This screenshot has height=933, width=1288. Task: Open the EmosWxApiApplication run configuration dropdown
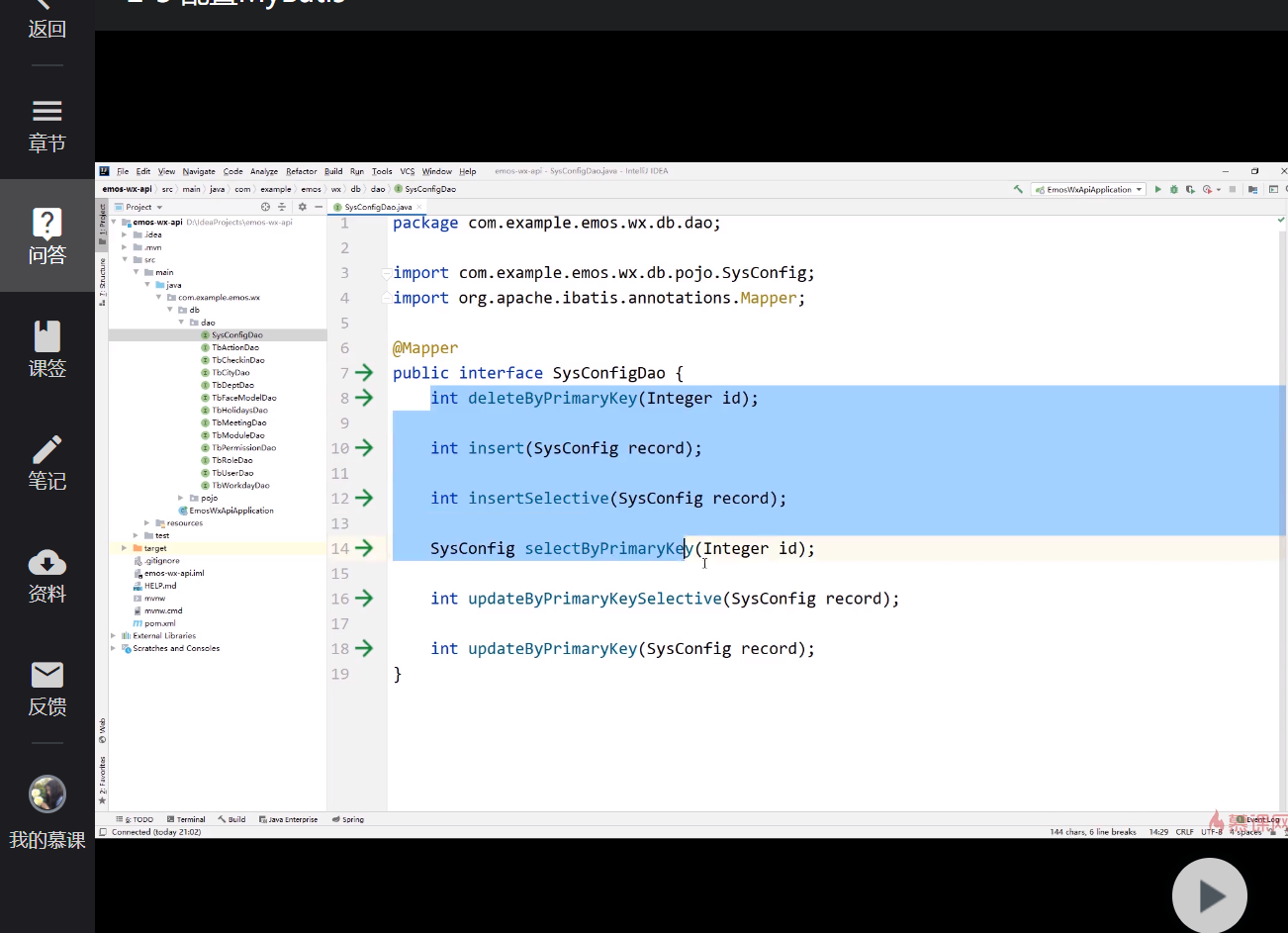point(1088,189)
